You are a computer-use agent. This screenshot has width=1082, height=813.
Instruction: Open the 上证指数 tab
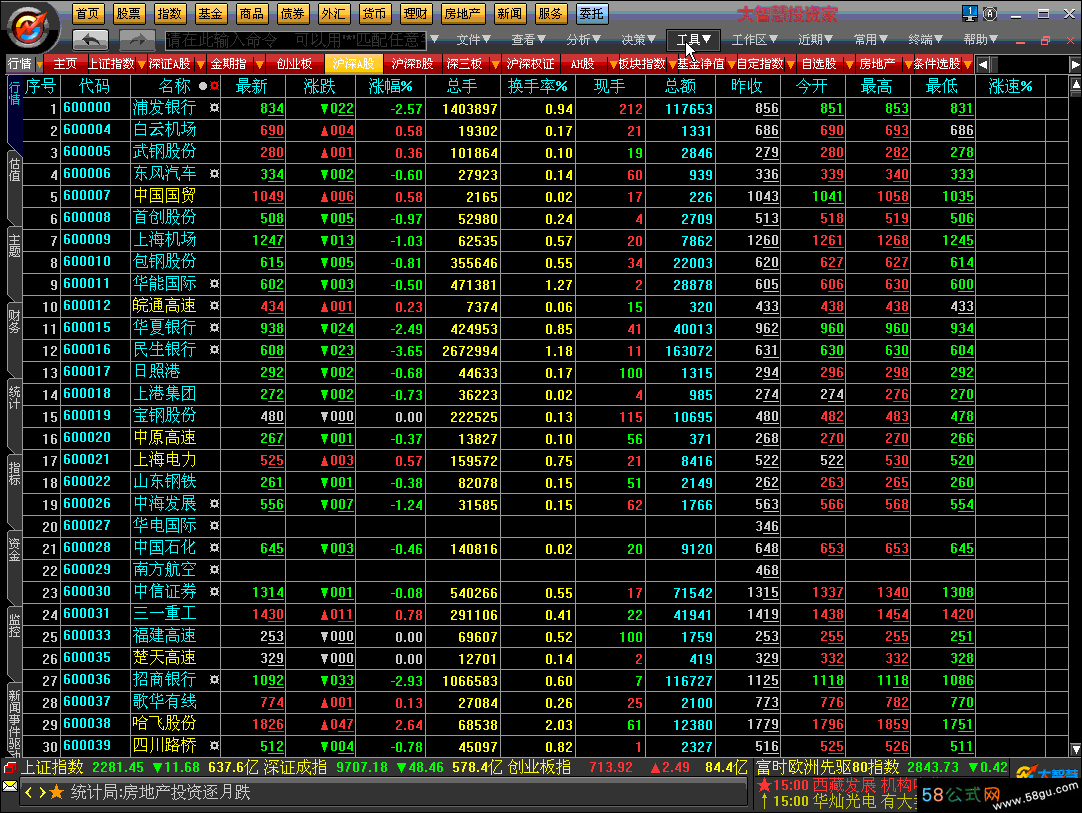(111, 64)
